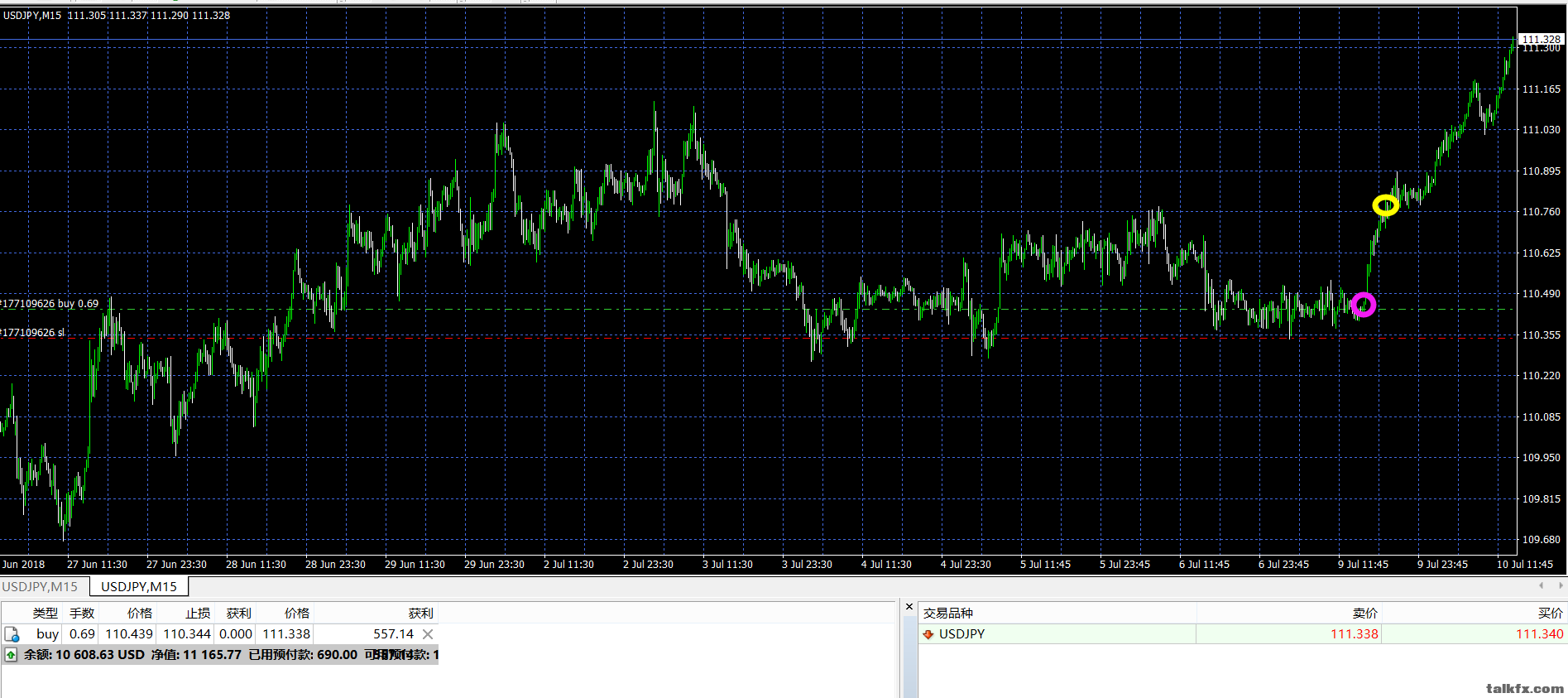Sort orders by the 手数 column header

pos(82,613)
